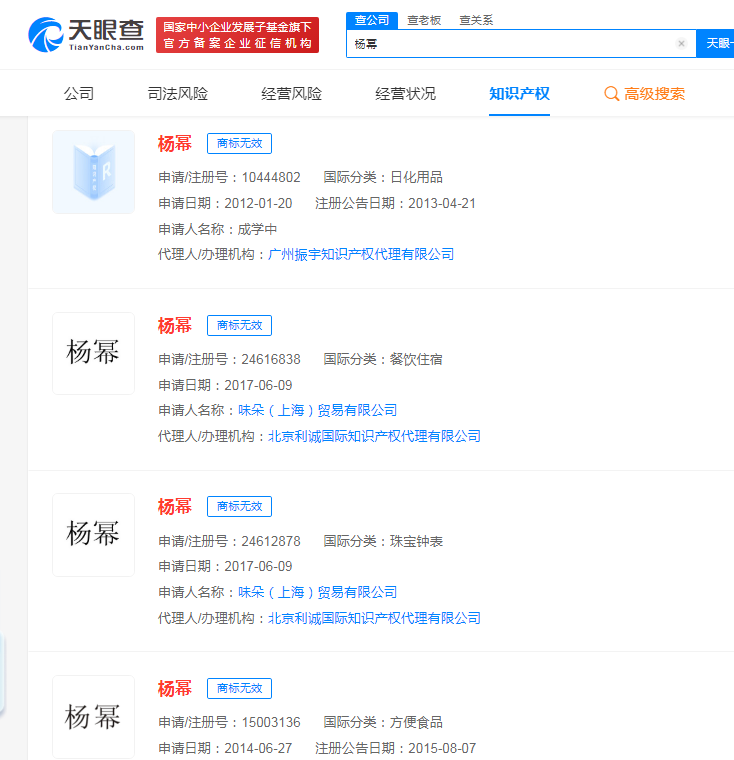Open the 司法风险 category tab
Viewport: 734px width, 760px height.
click(177, 94)
